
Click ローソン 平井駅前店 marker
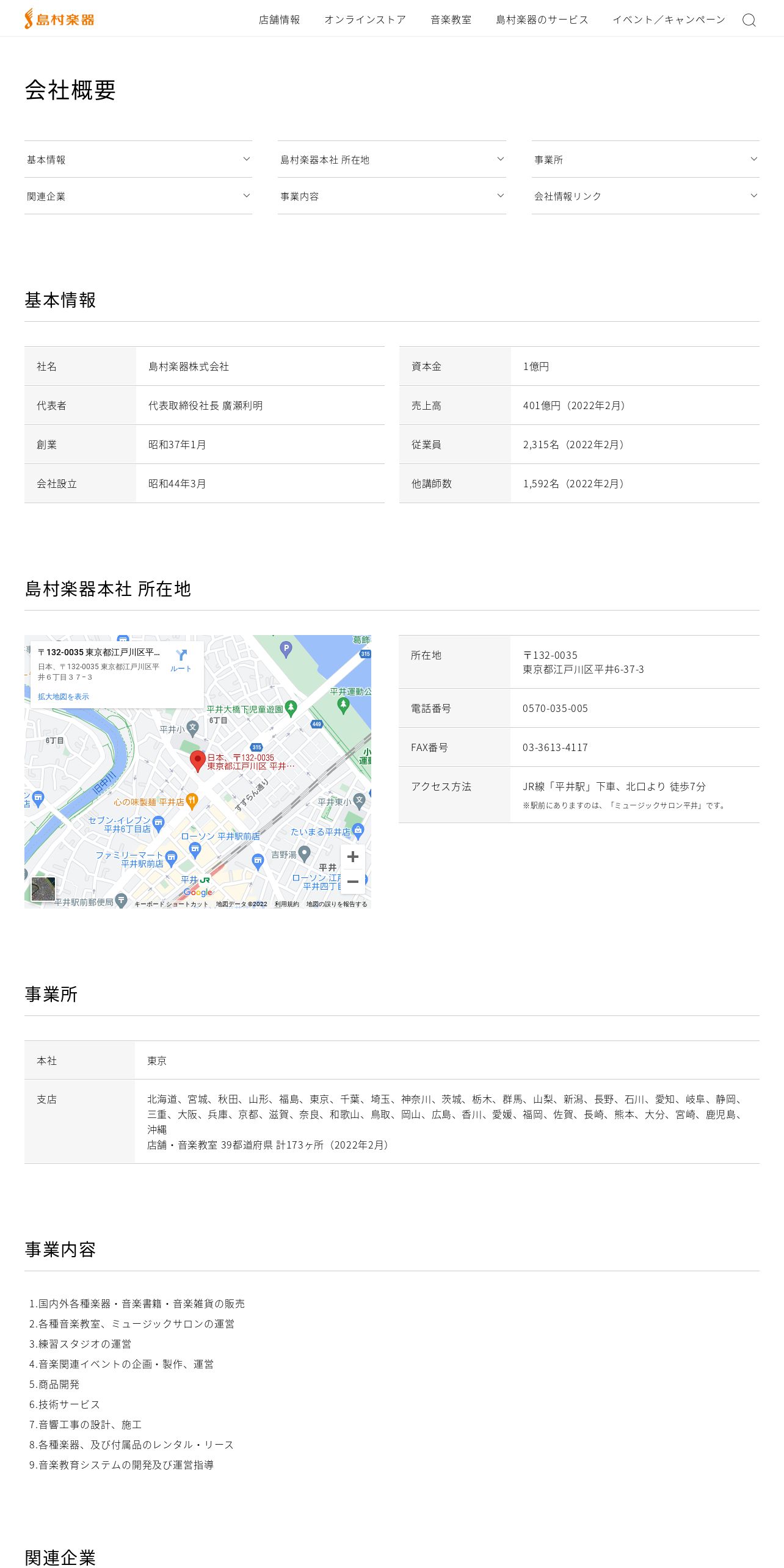tap(195, 849)
